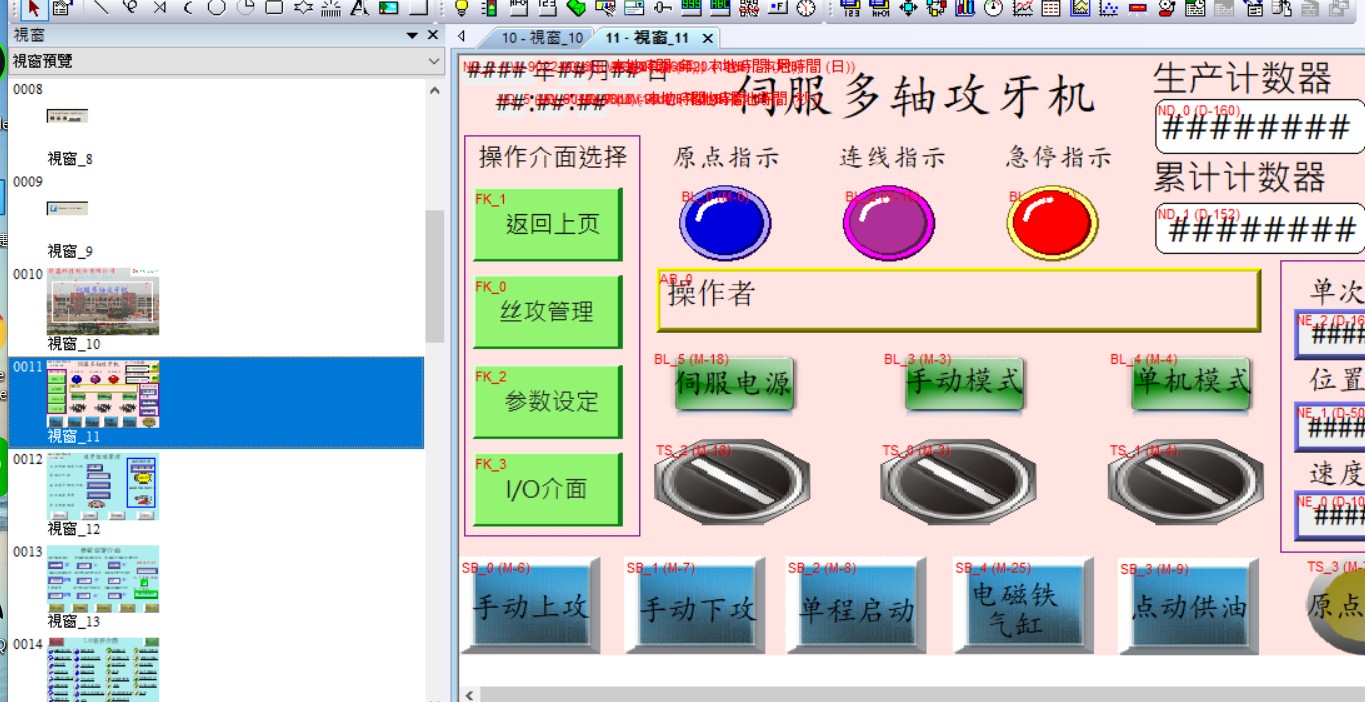Select the 視窗_12 thumbnail in the preview list
Screen dimensions: 1365x702
tap(102, 487)
